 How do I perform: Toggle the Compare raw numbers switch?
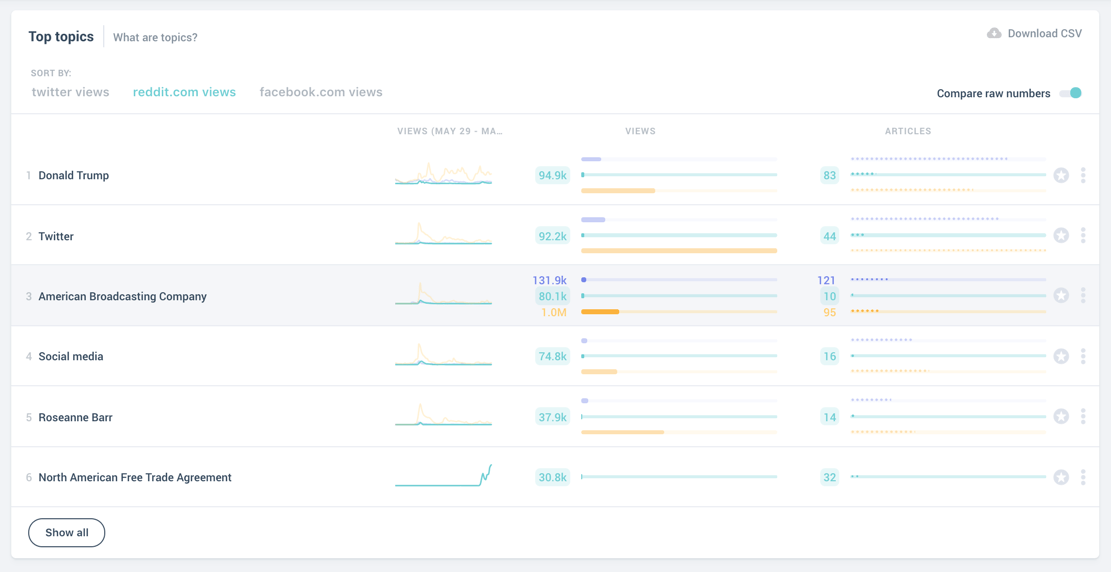(1071, 93)
